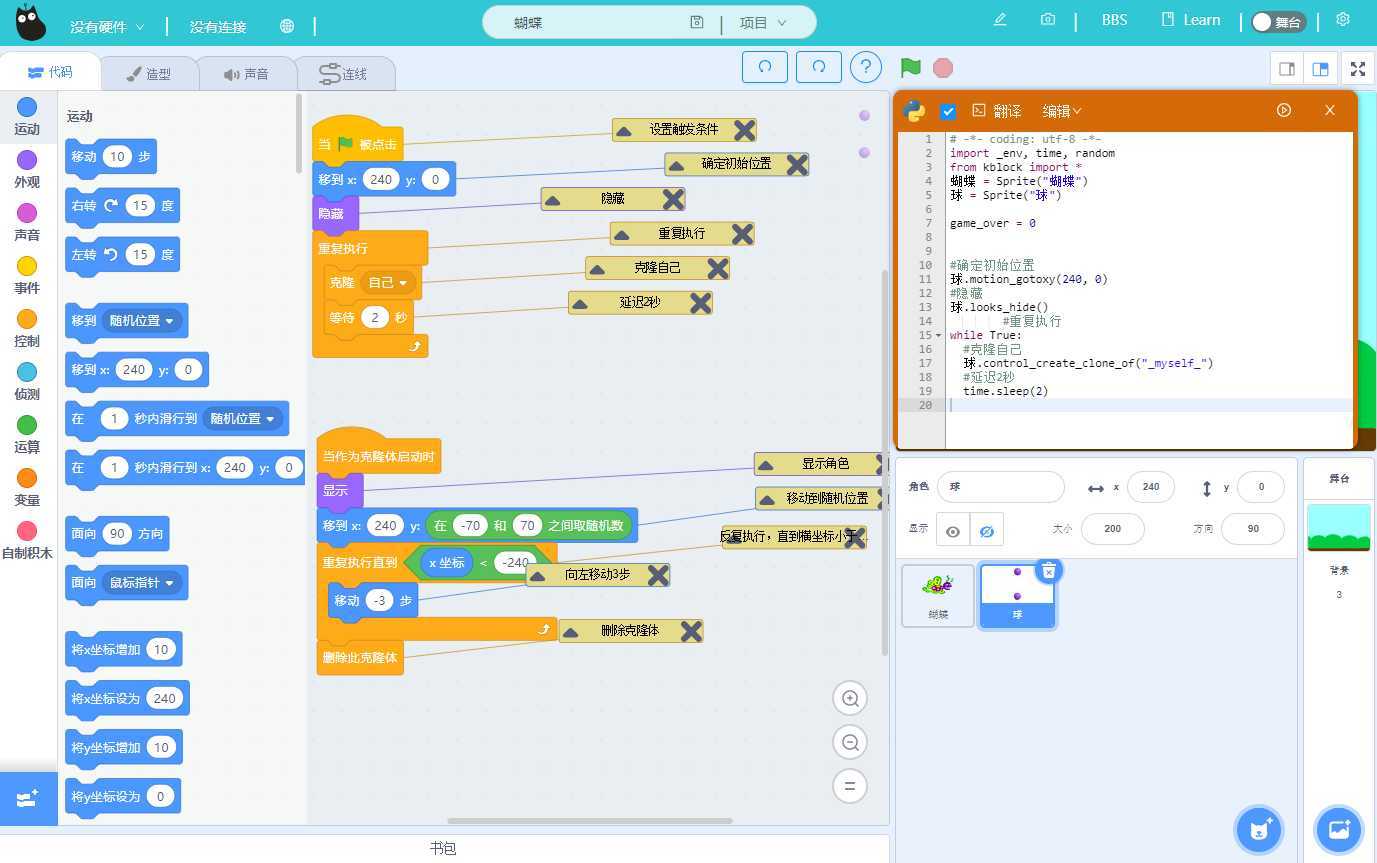
Task: Show the sprite using the eye icon
Action: 953,531
